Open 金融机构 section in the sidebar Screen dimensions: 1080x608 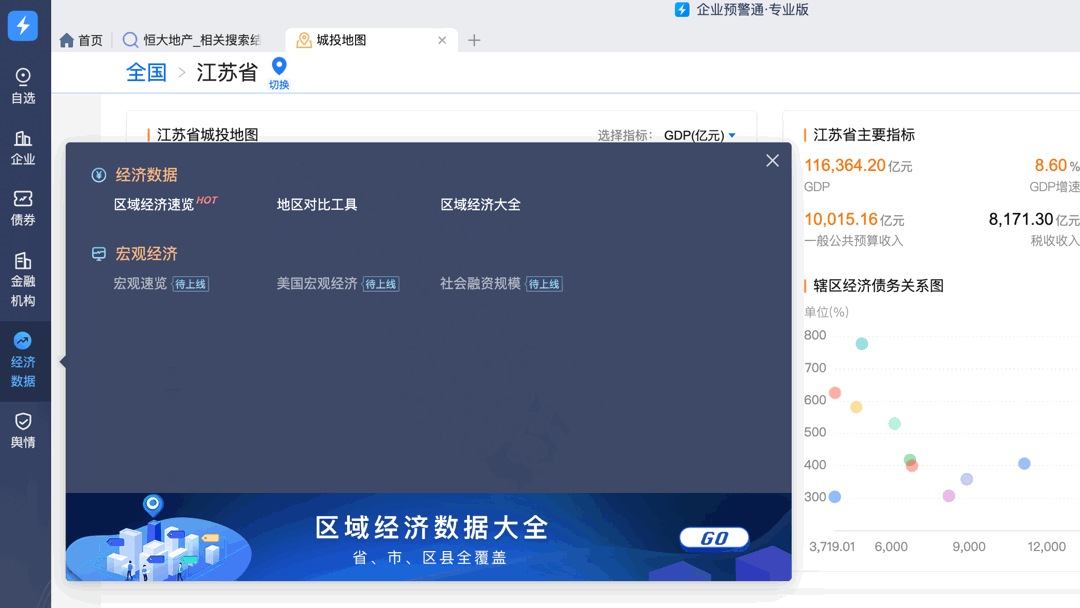pyautogui.click(x=23, y=279)
